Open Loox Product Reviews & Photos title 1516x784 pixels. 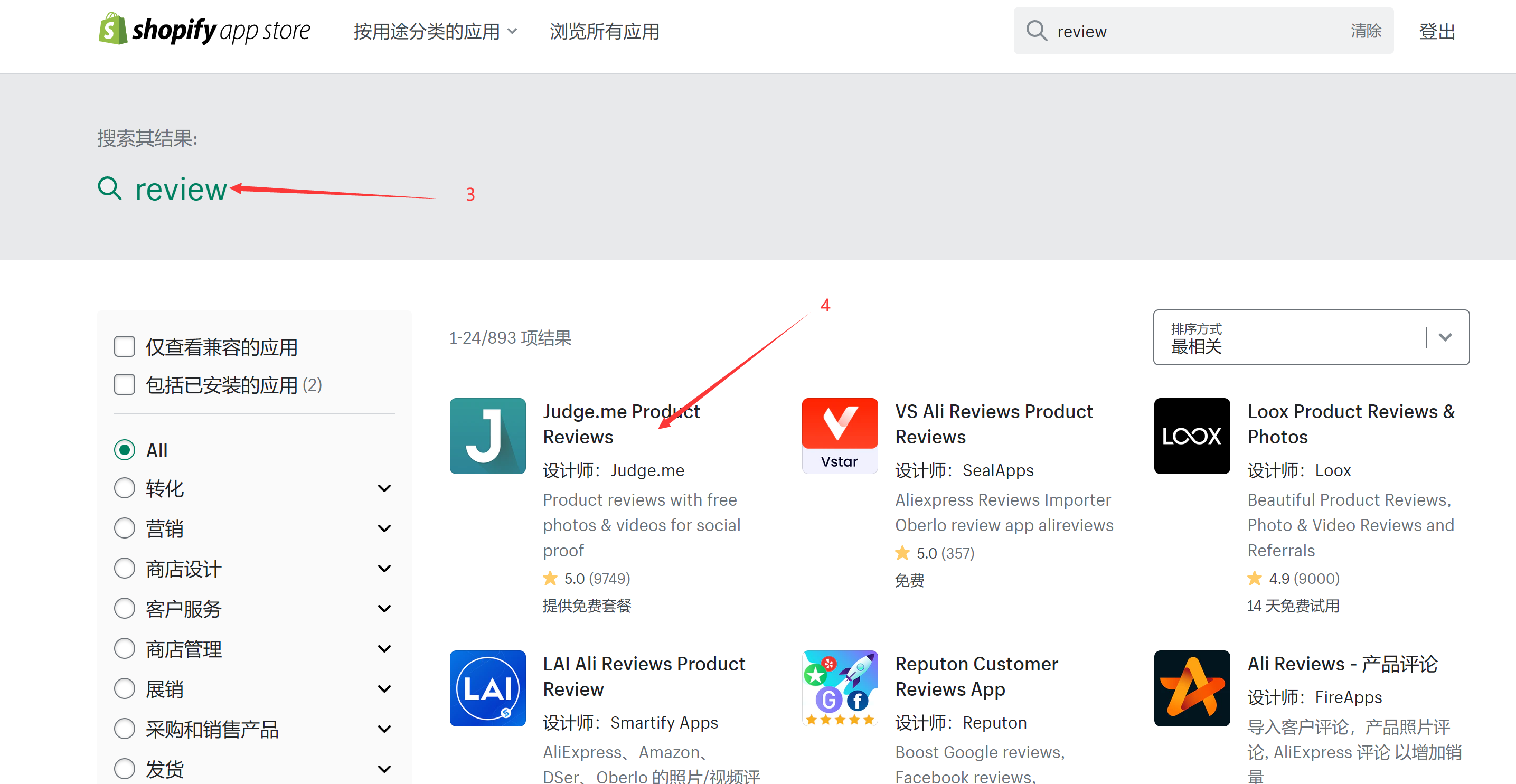pos(1351,424)
